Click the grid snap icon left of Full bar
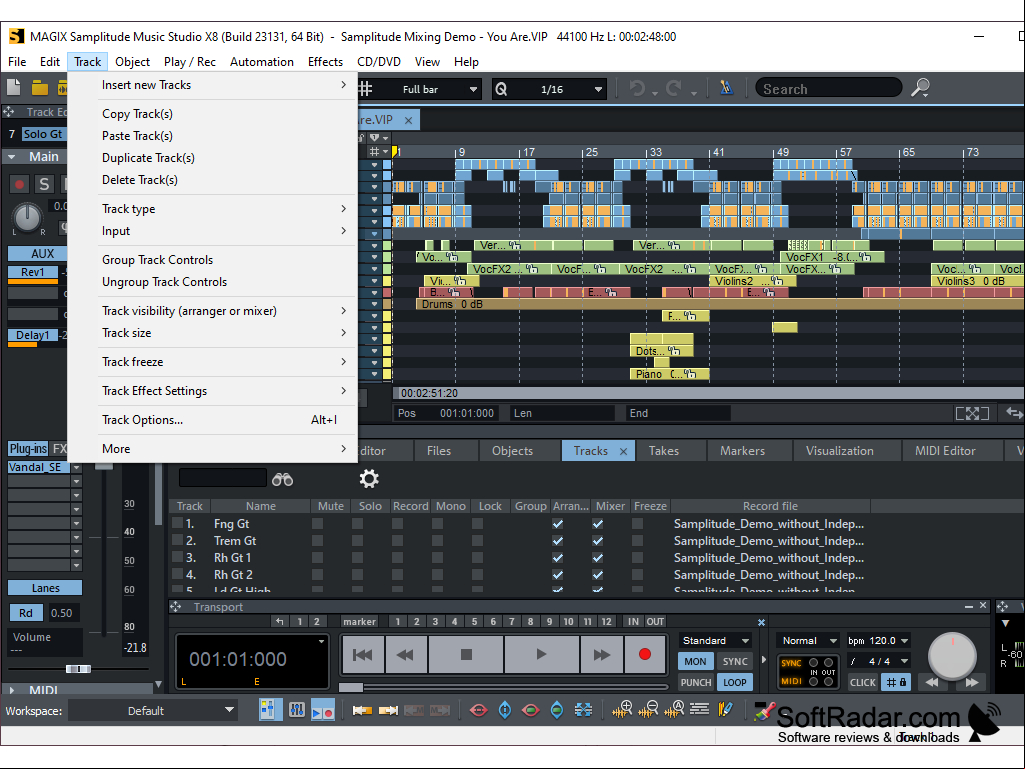Screen dimensions: 1025x769 point(365,89)
